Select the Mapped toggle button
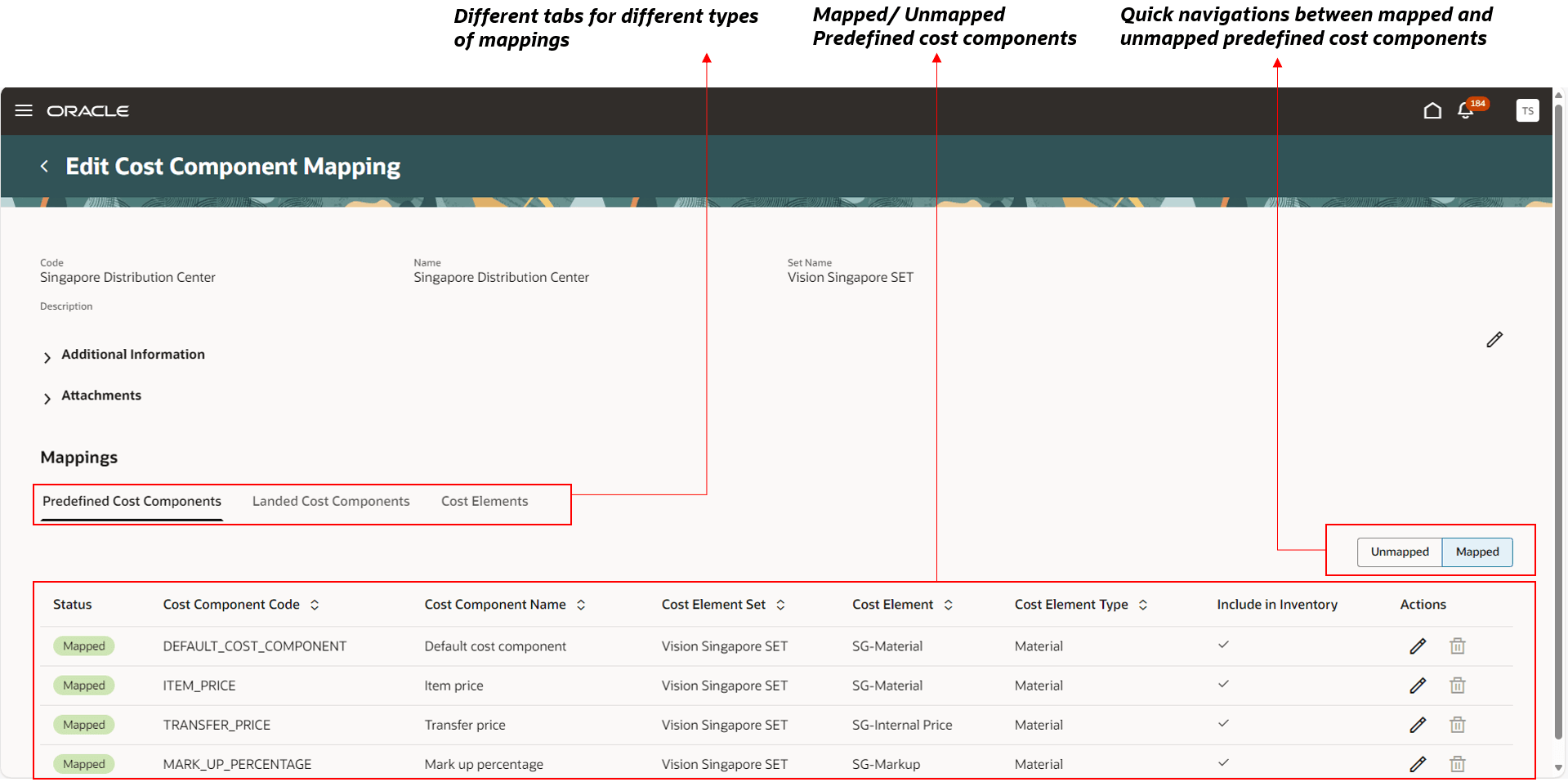 point(1476,552)
